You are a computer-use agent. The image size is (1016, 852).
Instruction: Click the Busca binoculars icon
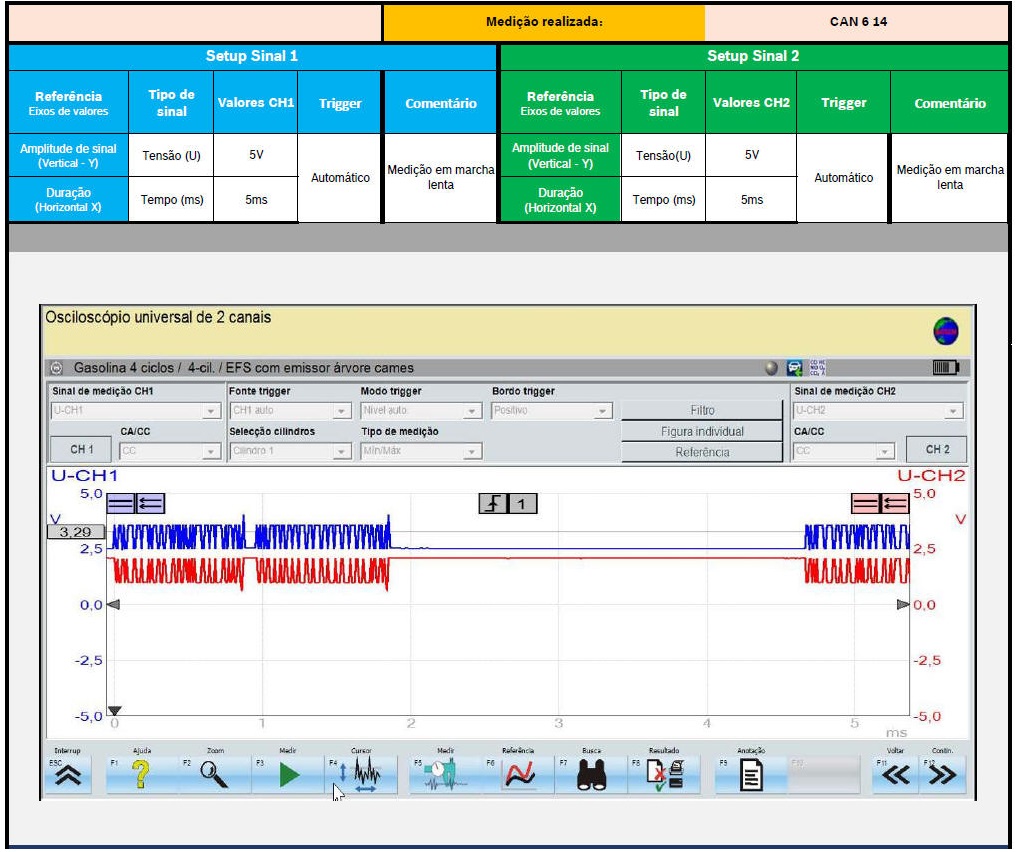tap(592, 775)
